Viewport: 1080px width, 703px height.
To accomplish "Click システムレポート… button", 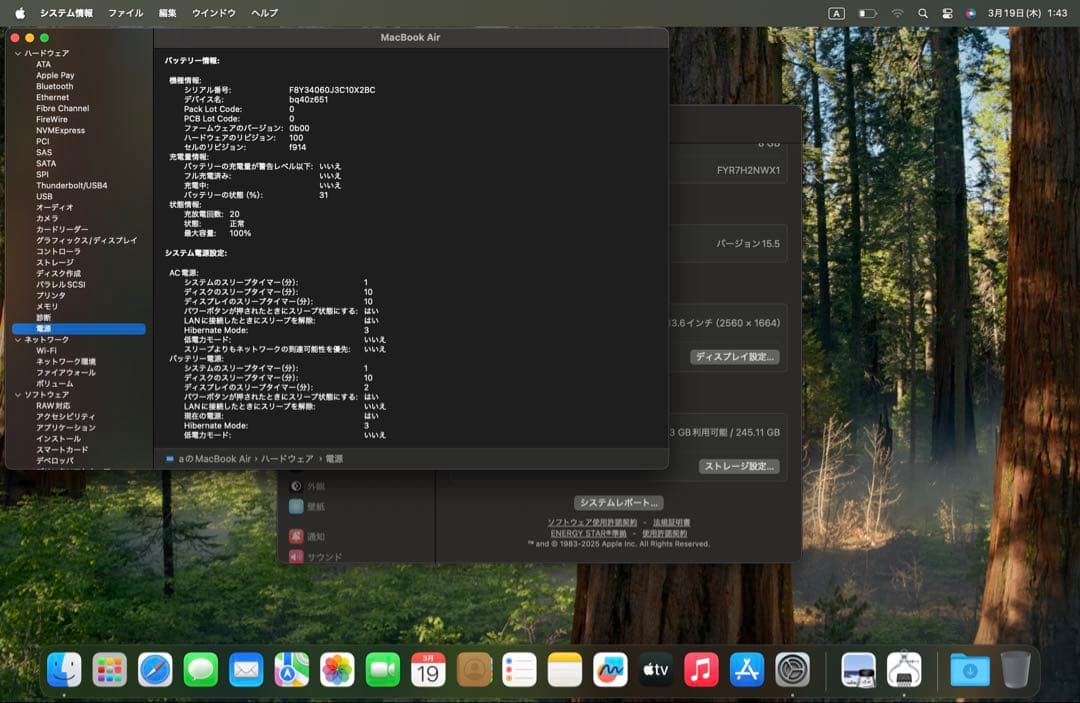I will [619, 503].
